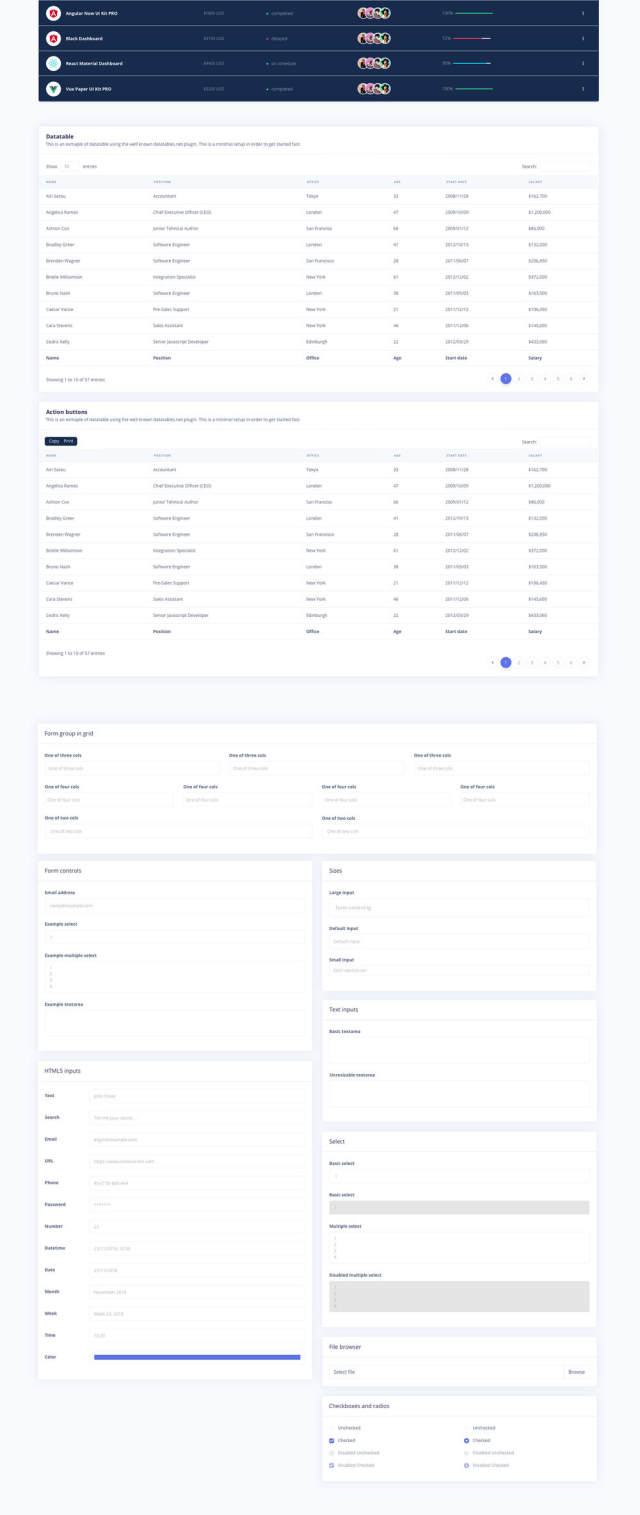Toggle the enabled Checked checkbox
640x1515 pixels.
[x=332, y=1440]
